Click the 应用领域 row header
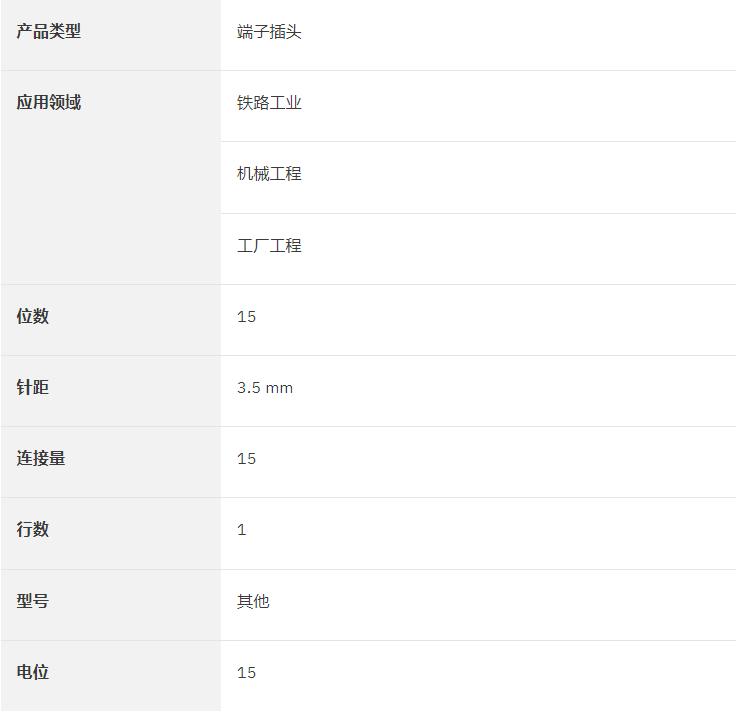 pyautogui.click(x=48, y=102)
